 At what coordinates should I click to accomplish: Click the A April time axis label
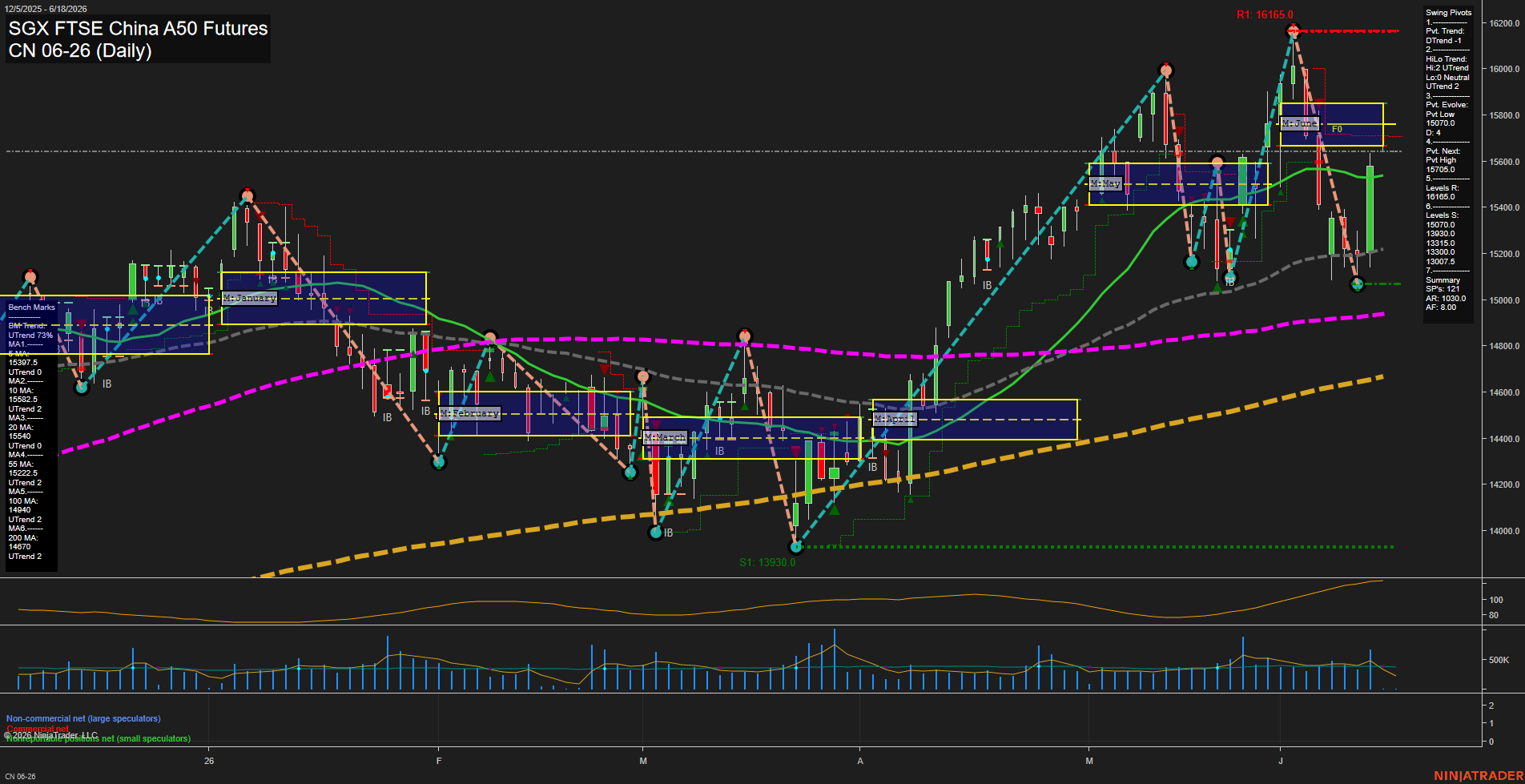(x=860, y=761)
